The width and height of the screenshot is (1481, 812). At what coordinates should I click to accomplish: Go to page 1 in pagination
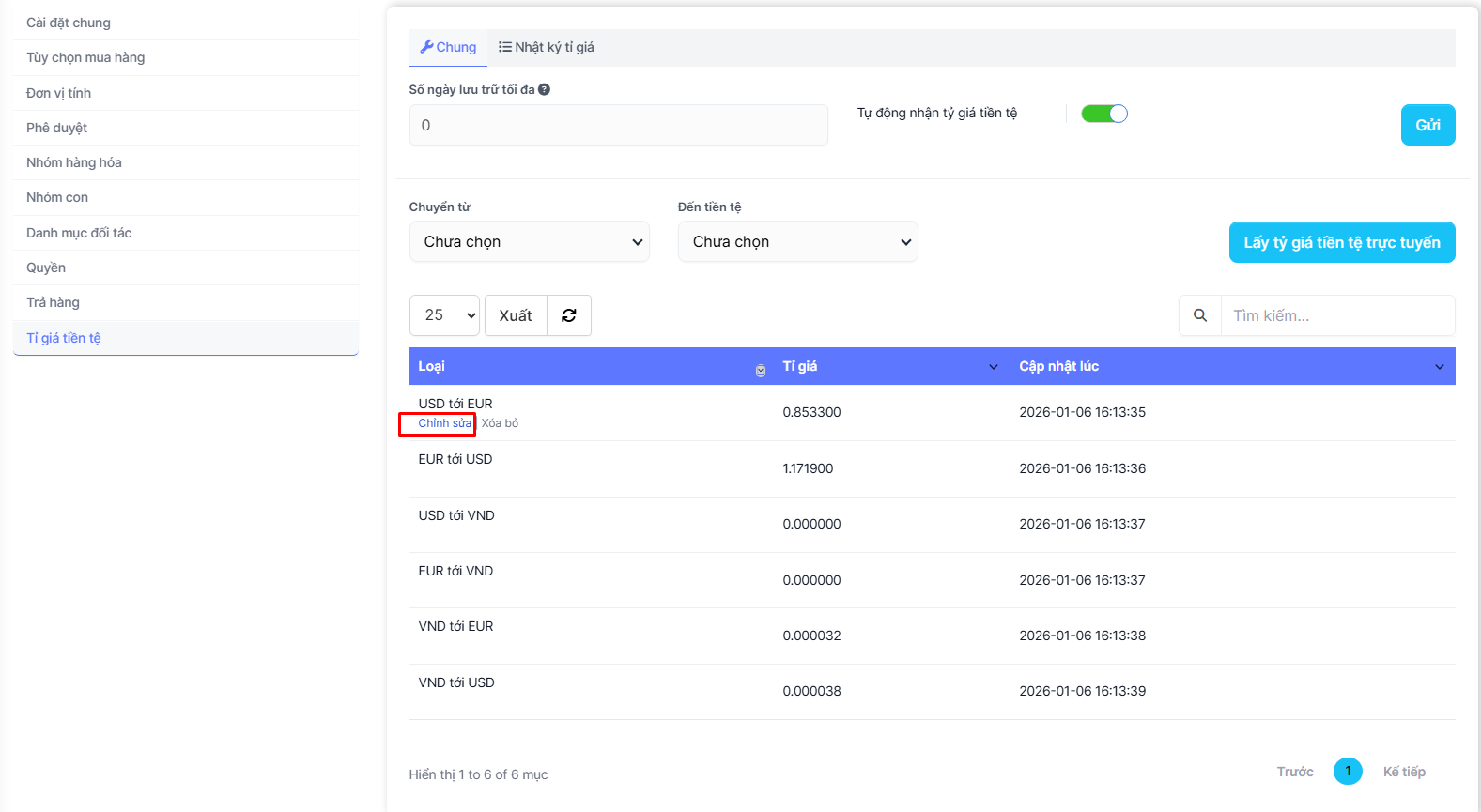(x=1348, y=771)
